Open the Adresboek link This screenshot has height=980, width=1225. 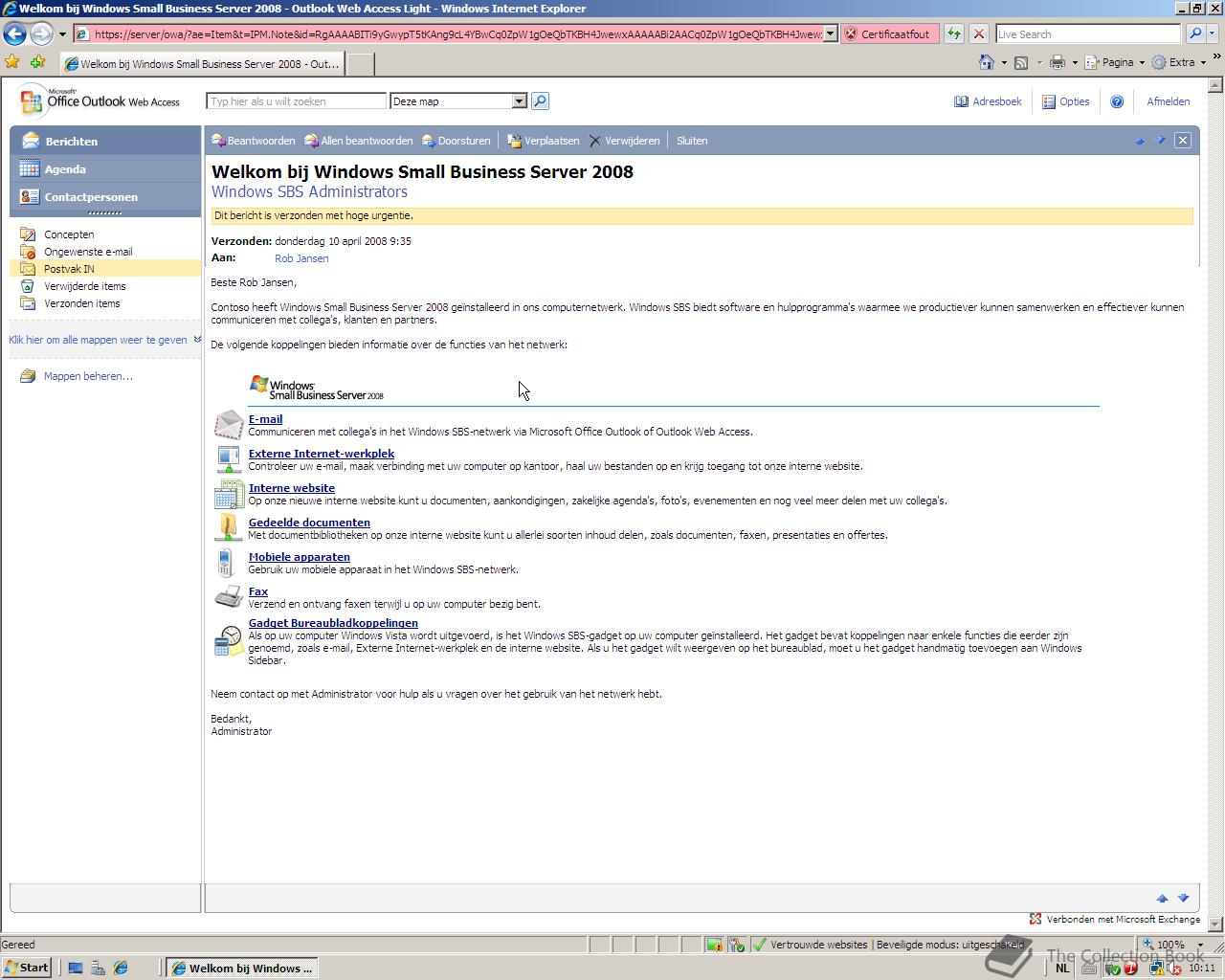click(x=989, y=101)
